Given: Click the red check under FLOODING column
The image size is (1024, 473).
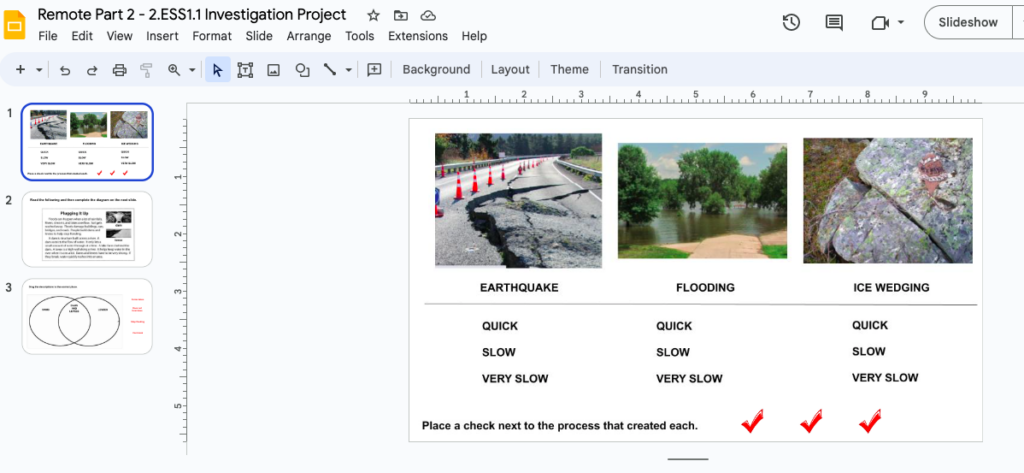Looking at the screenshot, I should pyautogui.click(x=811, y=421).
